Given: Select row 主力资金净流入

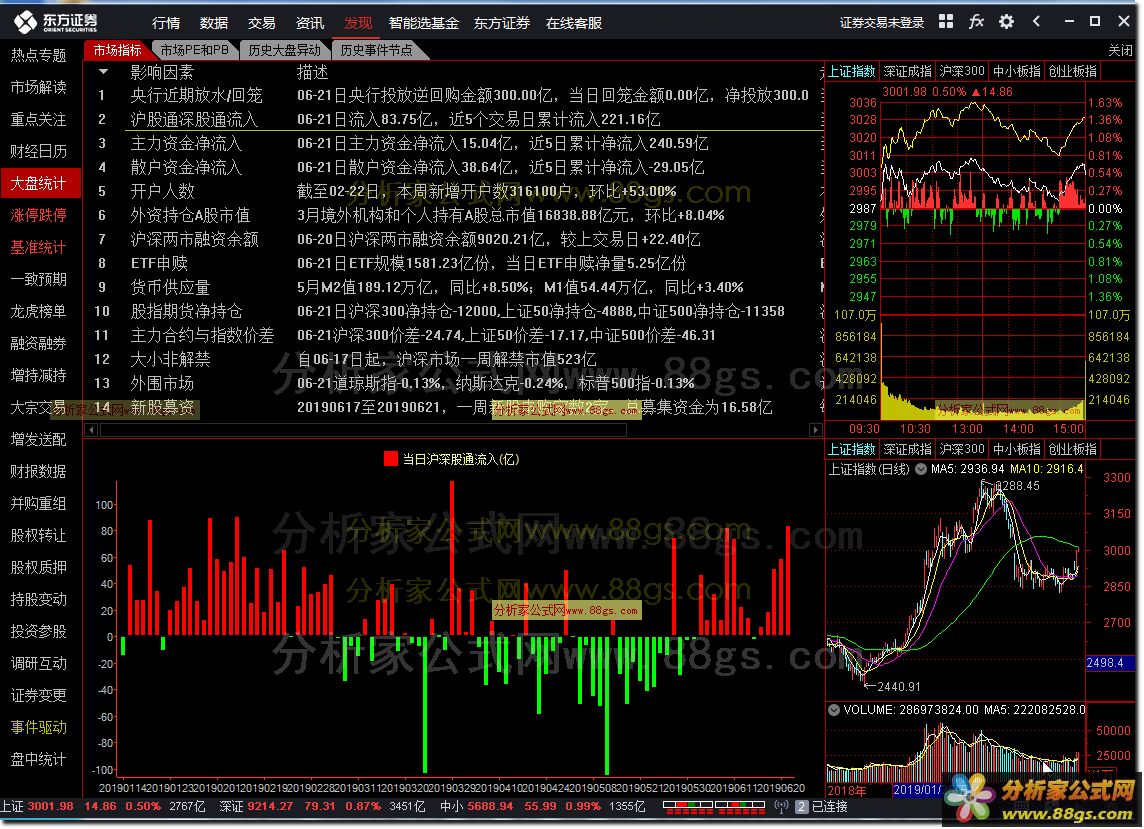Looking at the screenshot, I should click(454, 144).
